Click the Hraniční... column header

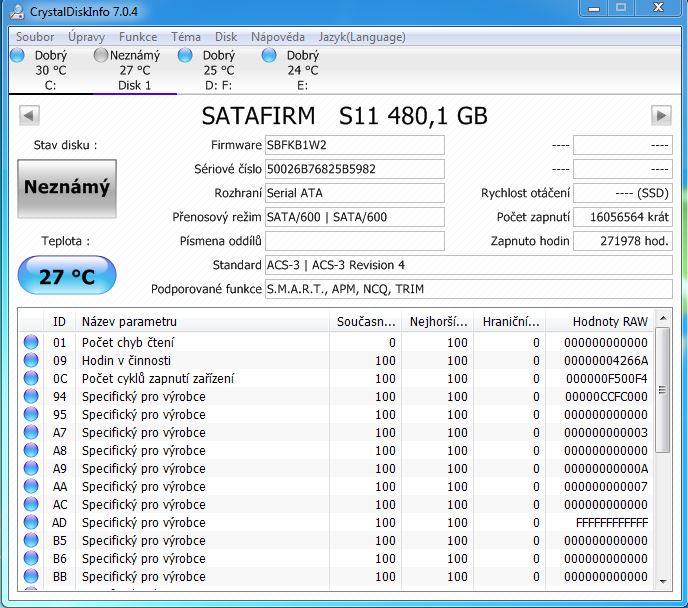[x=510, y=322]
